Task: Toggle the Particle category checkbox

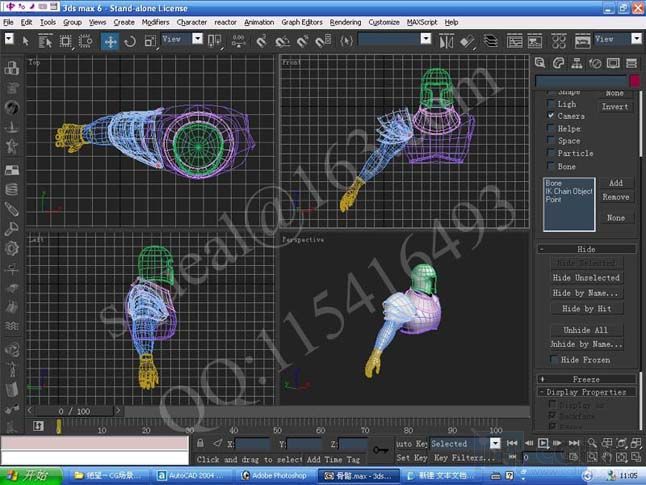Action: (551, 153)
